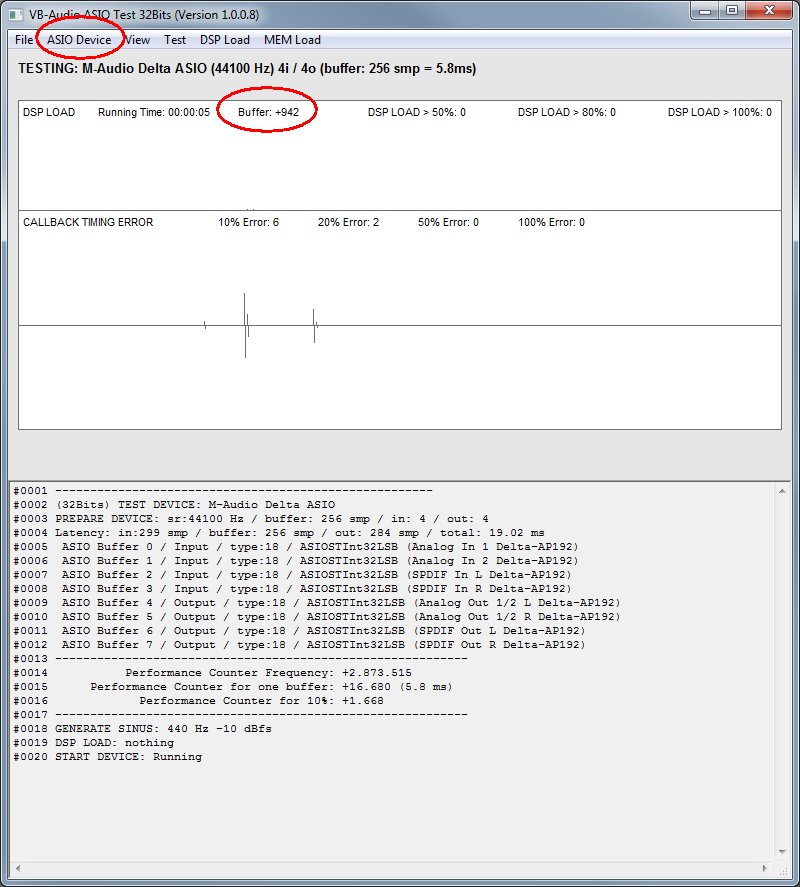
Task: Click log line #0011 SPDIF Out L
Action: click(299, 631)
